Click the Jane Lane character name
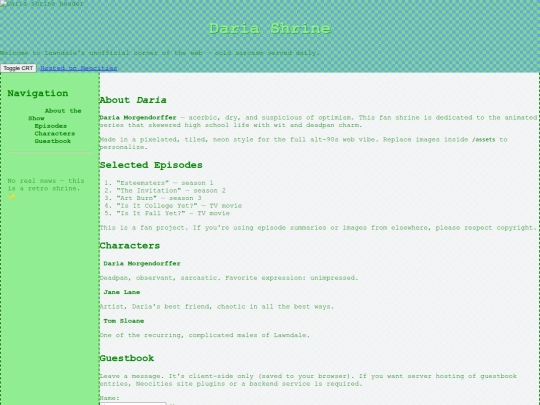Viewport: 540px width, 405px height. pos(122,292)
